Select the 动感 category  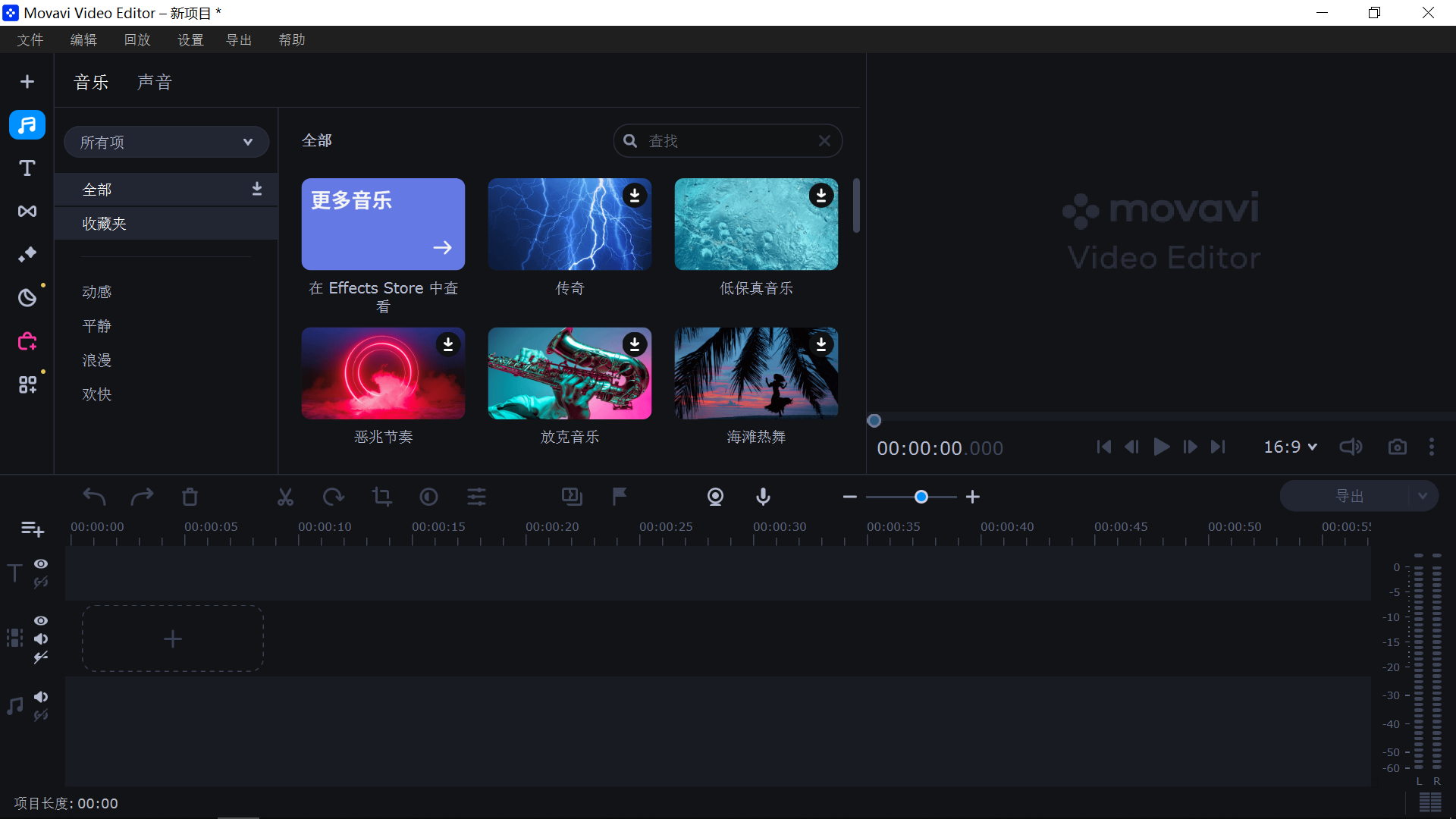click(97, 292)
